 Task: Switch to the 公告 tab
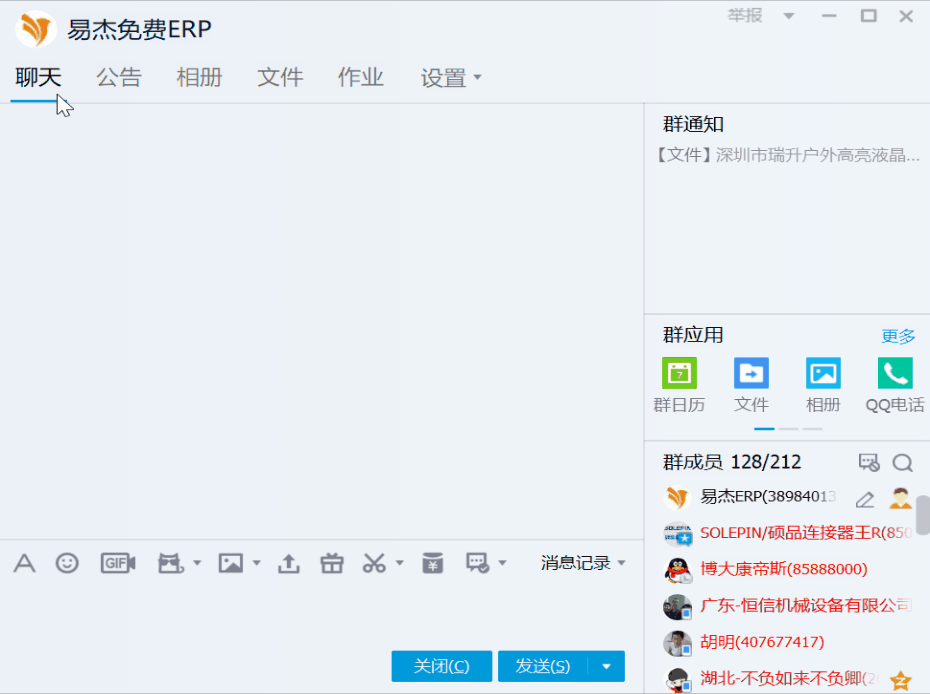click(x=119, y=77)
